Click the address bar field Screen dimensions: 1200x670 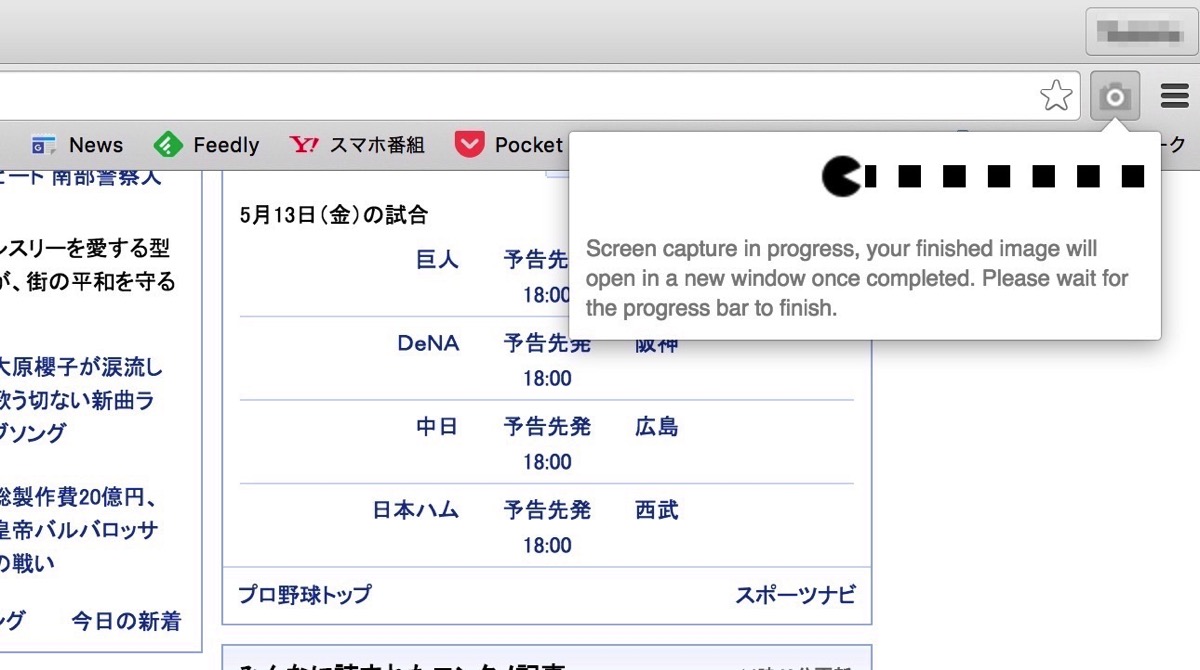540,96
